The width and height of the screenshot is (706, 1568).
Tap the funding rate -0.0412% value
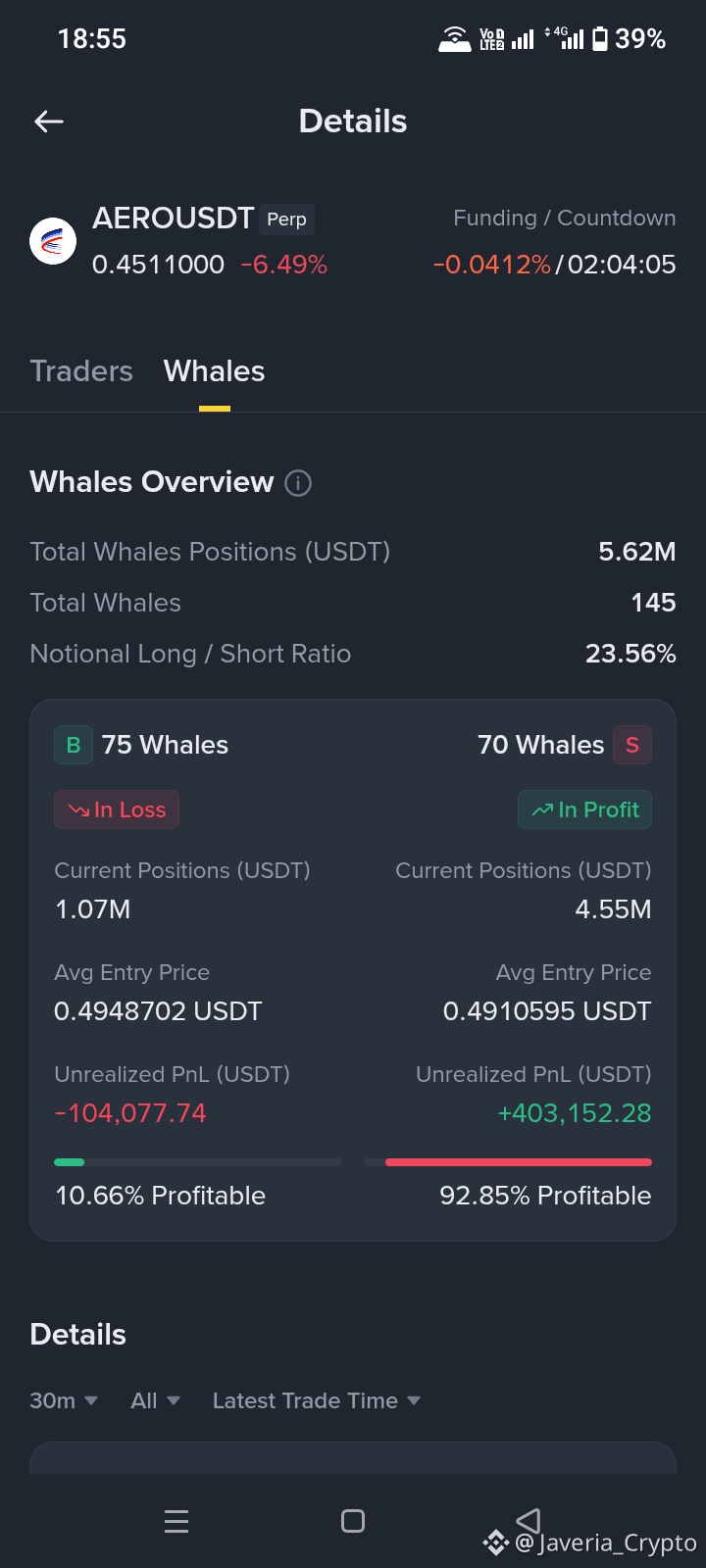[x=492, y=265]
